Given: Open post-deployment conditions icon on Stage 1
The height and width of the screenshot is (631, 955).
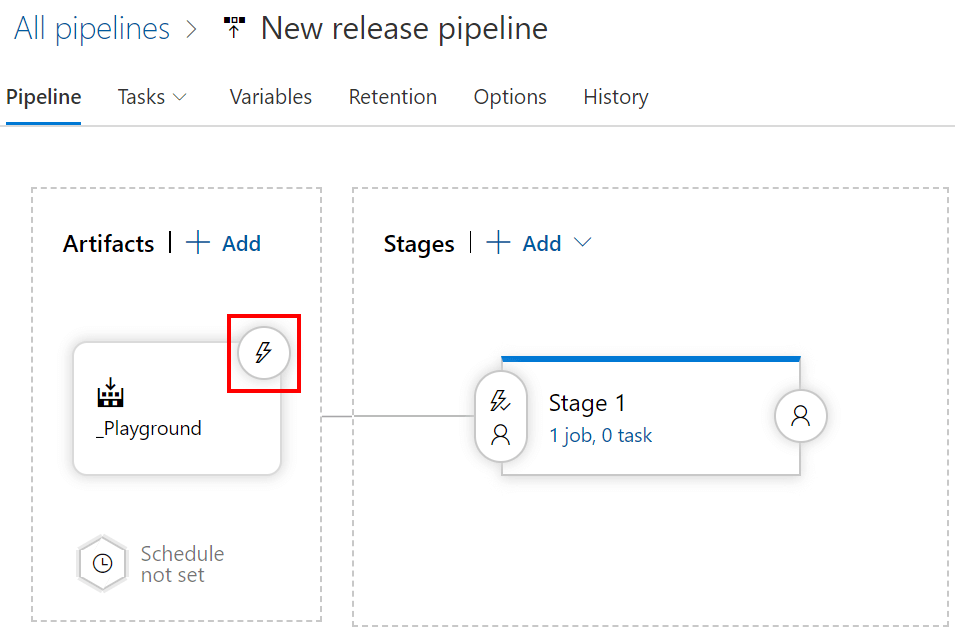Looking at the screenshot, I should [800, 416].
